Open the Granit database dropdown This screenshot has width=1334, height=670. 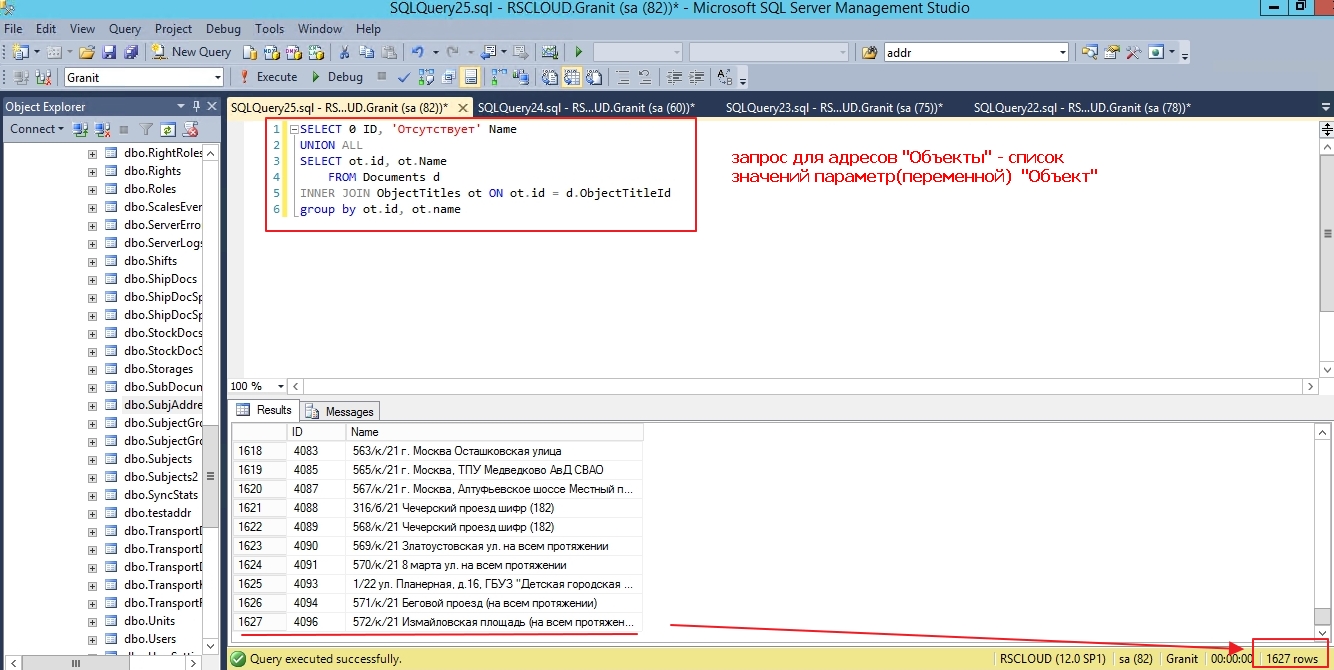point(217,77)
